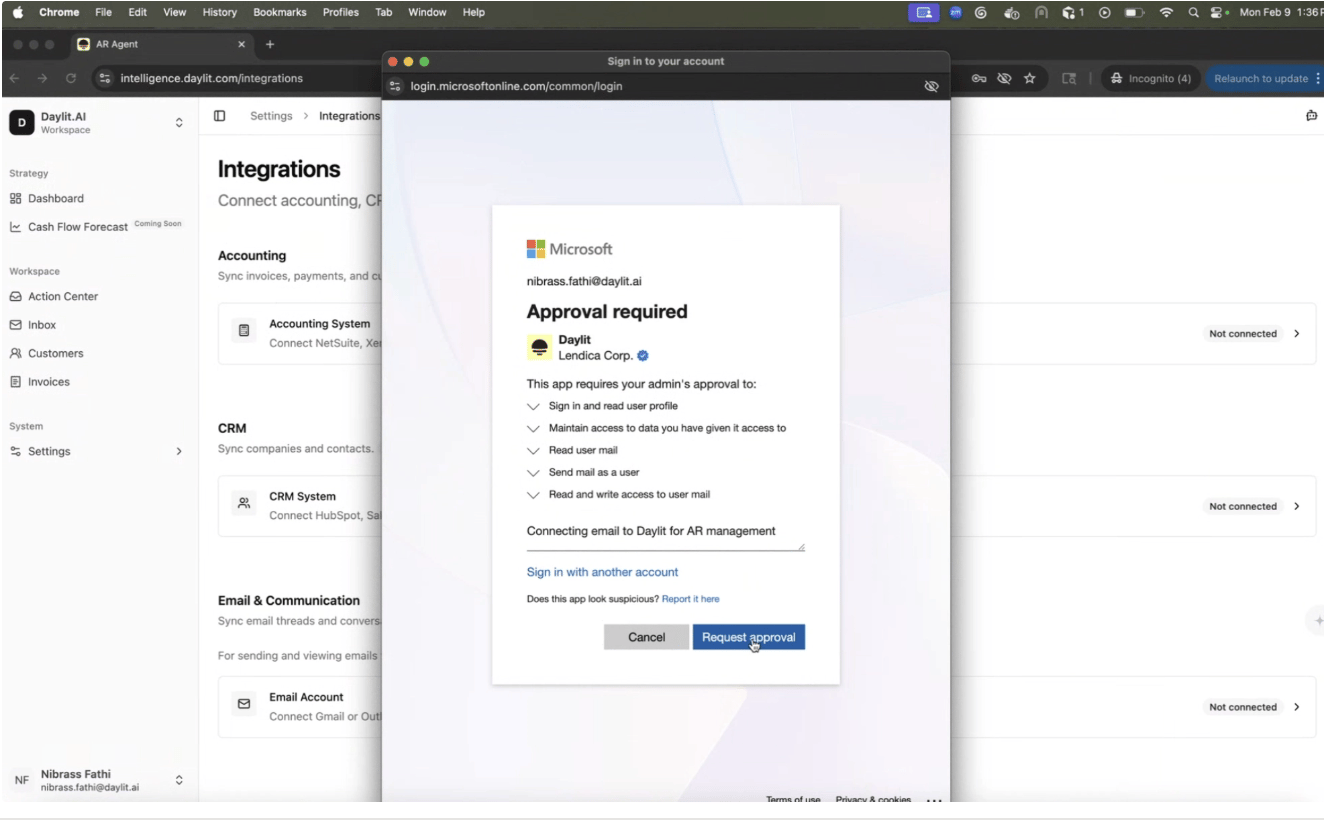This screenshot has height=822, width=1324.
Task: Click the Request approval button
Action: [749, 637]
